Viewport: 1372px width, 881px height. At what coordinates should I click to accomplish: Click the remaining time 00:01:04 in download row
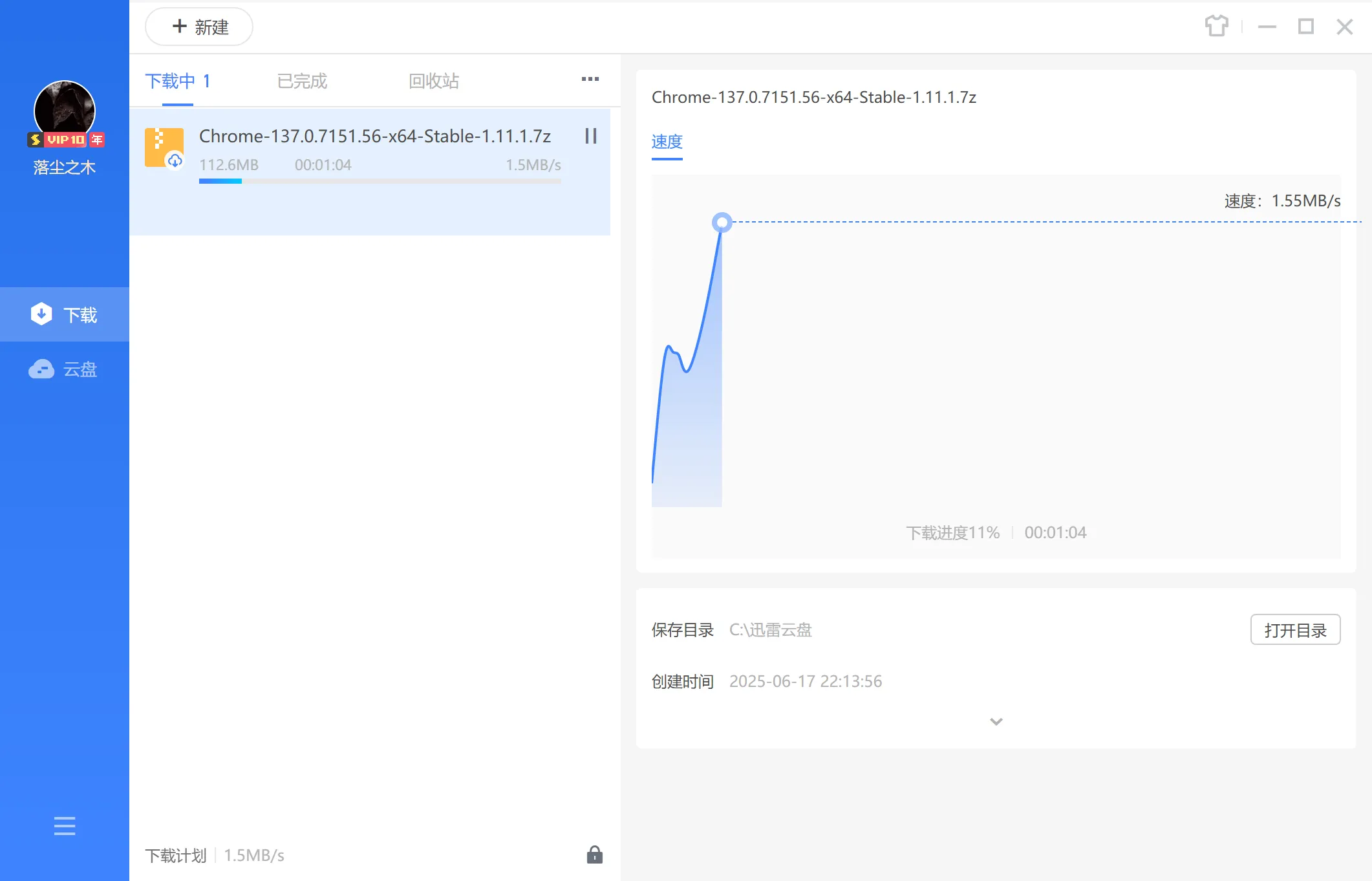(323, 165)
